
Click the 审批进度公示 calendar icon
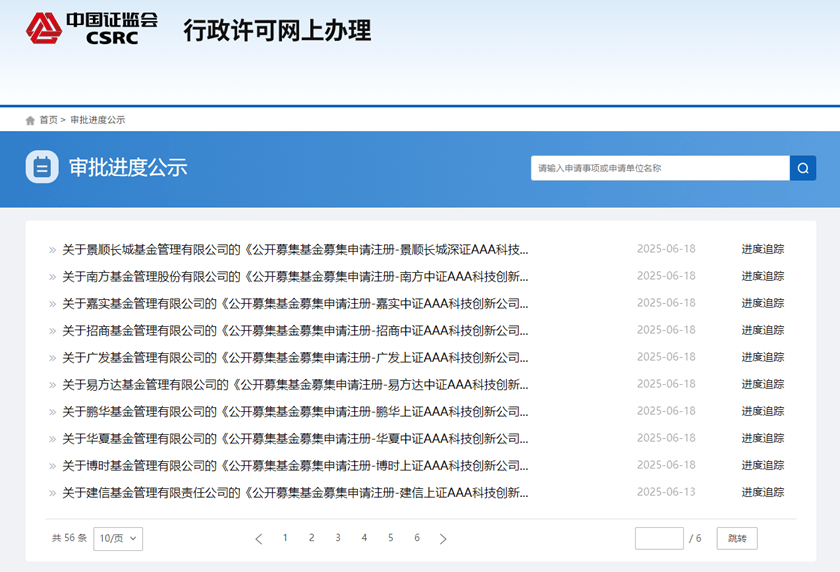[x=42, y=167]
